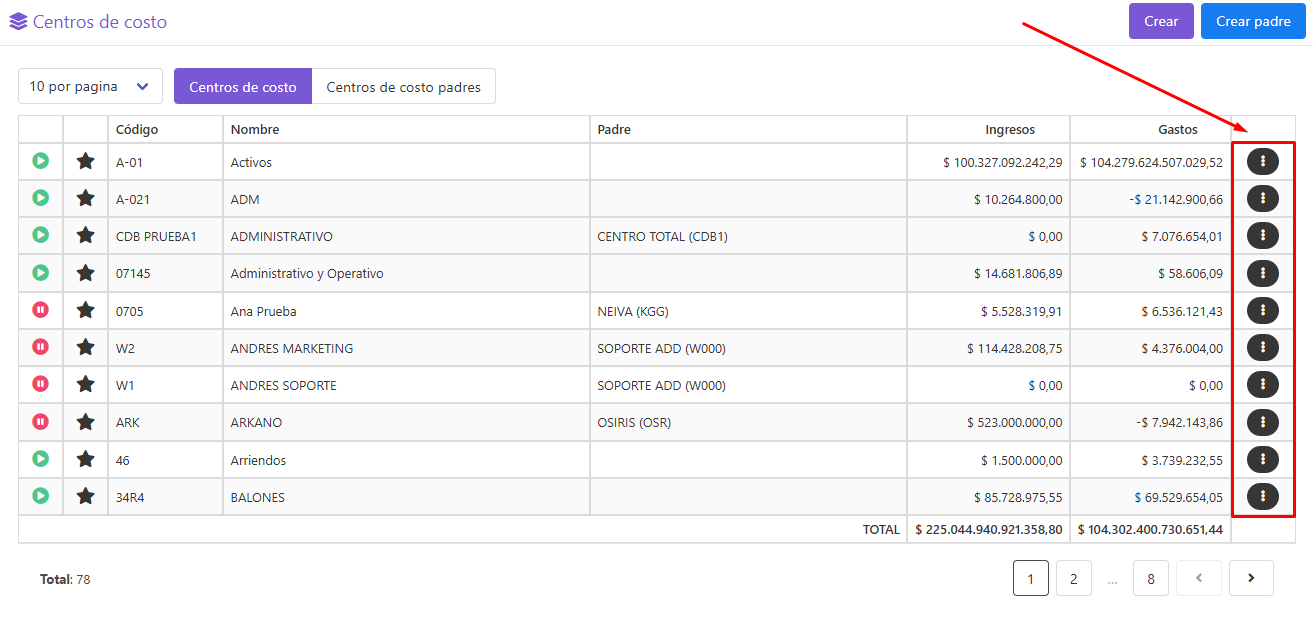
Task: Open options menu for BALONES row
Action: (1263, 496)
